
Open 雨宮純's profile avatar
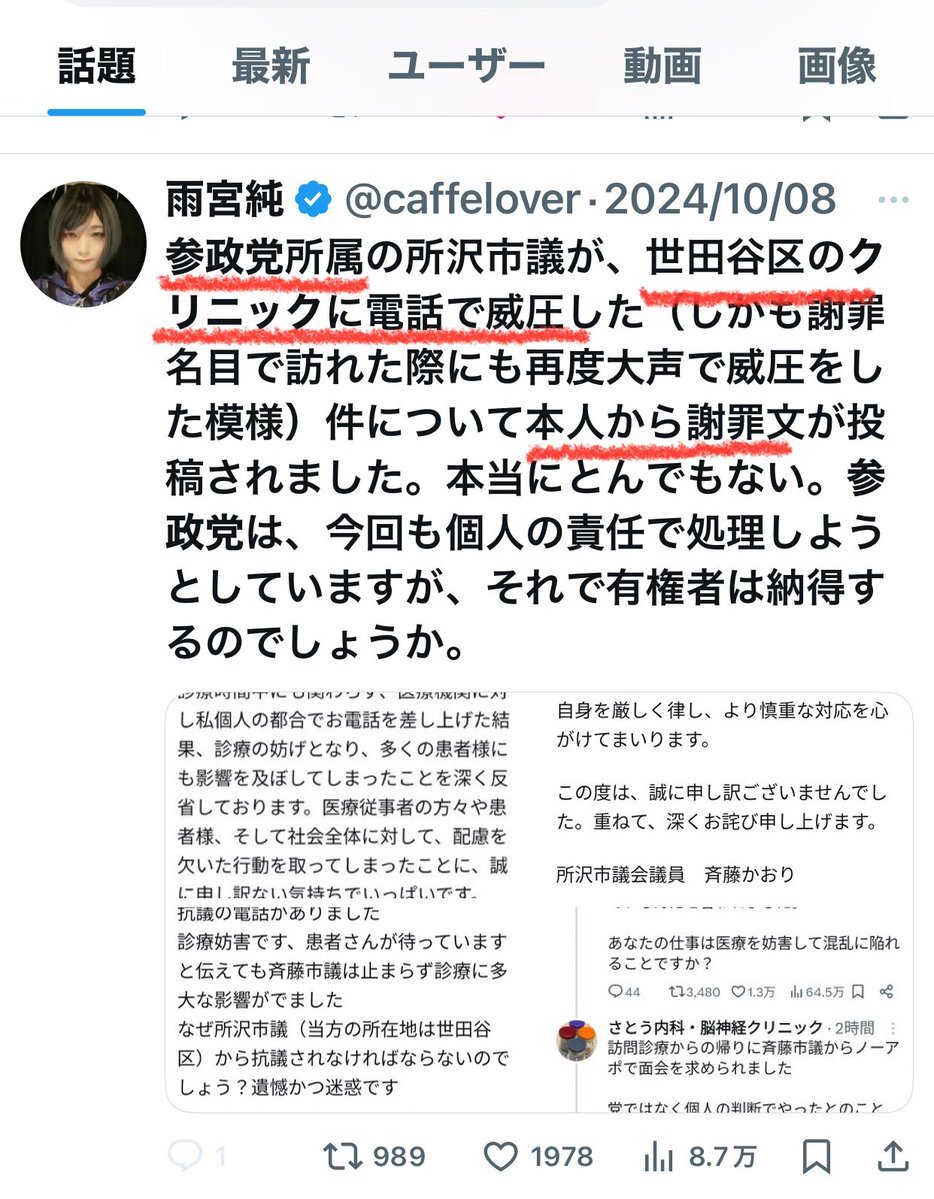83,245
